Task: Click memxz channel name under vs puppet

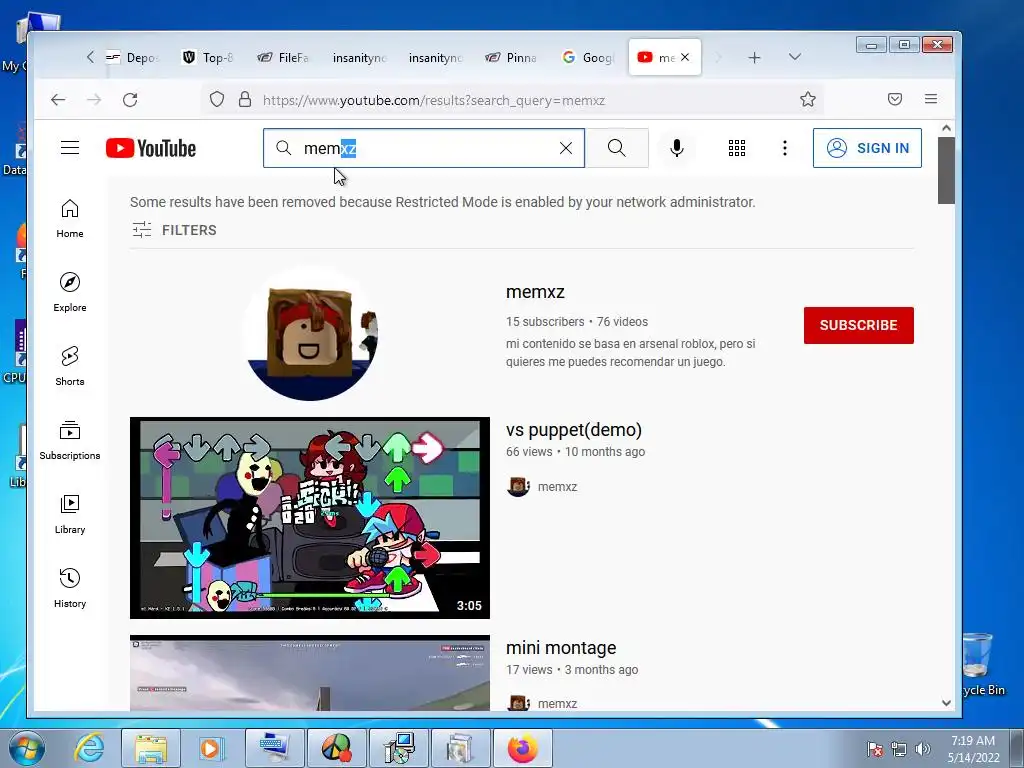Action: (x=557, y=487)
